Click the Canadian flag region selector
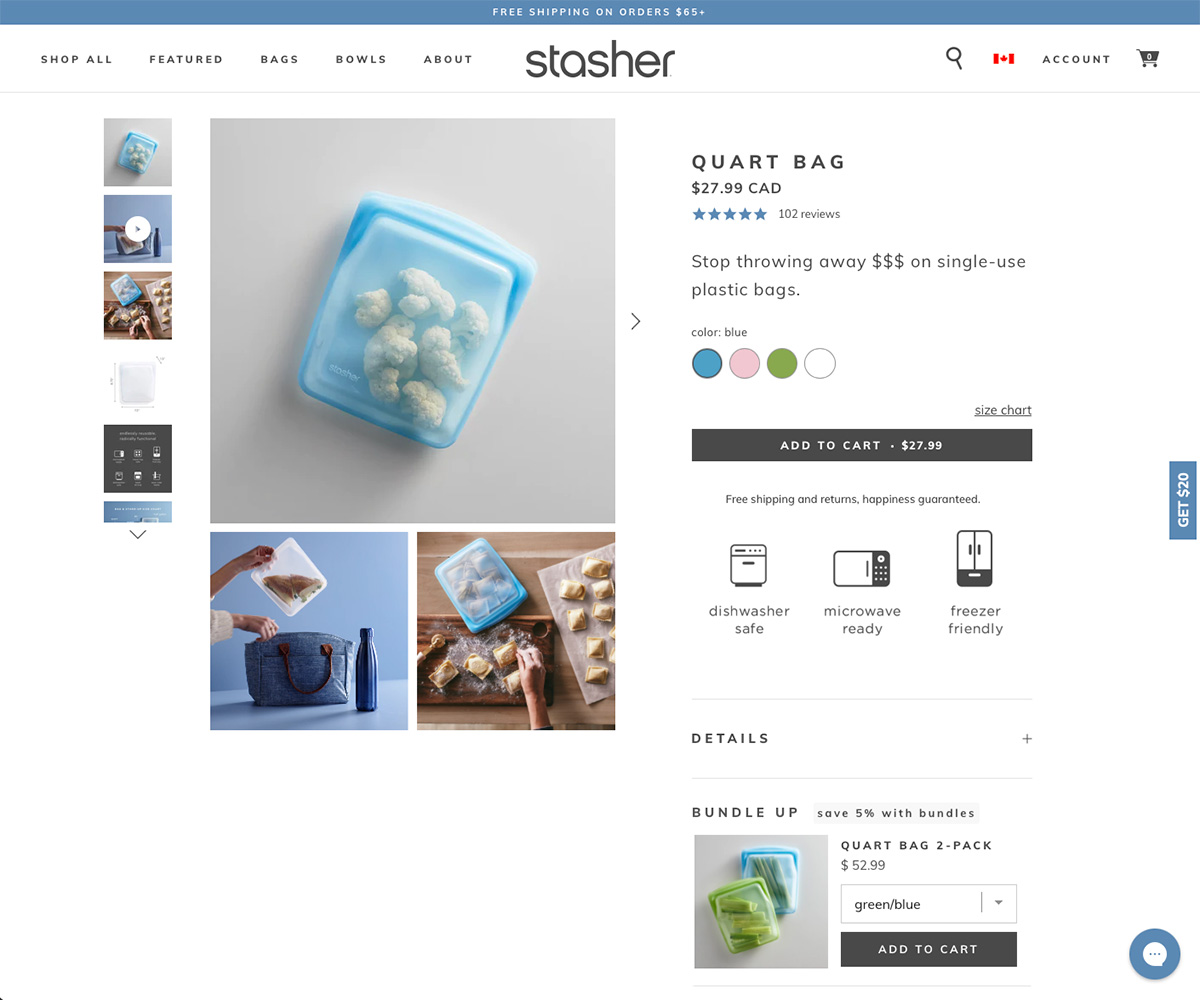 (1003, 59)
